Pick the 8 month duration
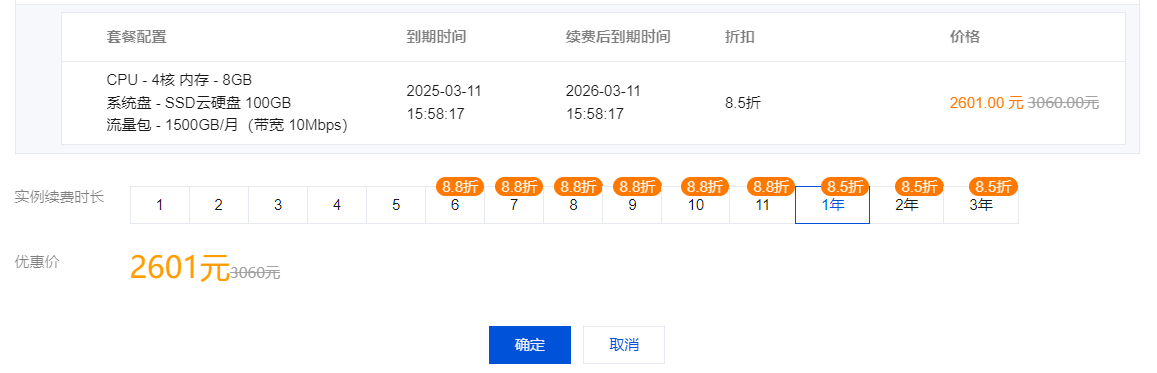This screenshot has width=1157, height=373. [573, 205]
